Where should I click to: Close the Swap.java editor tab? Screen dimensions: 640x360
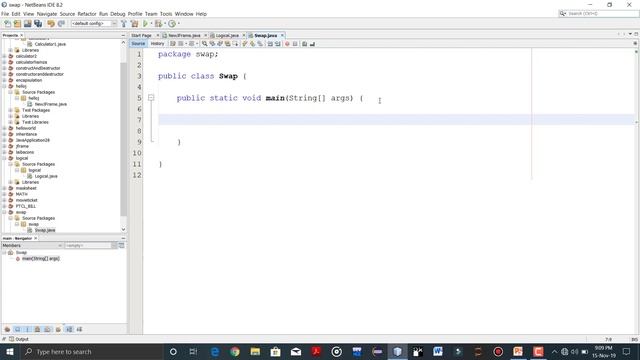pos(282,36)
